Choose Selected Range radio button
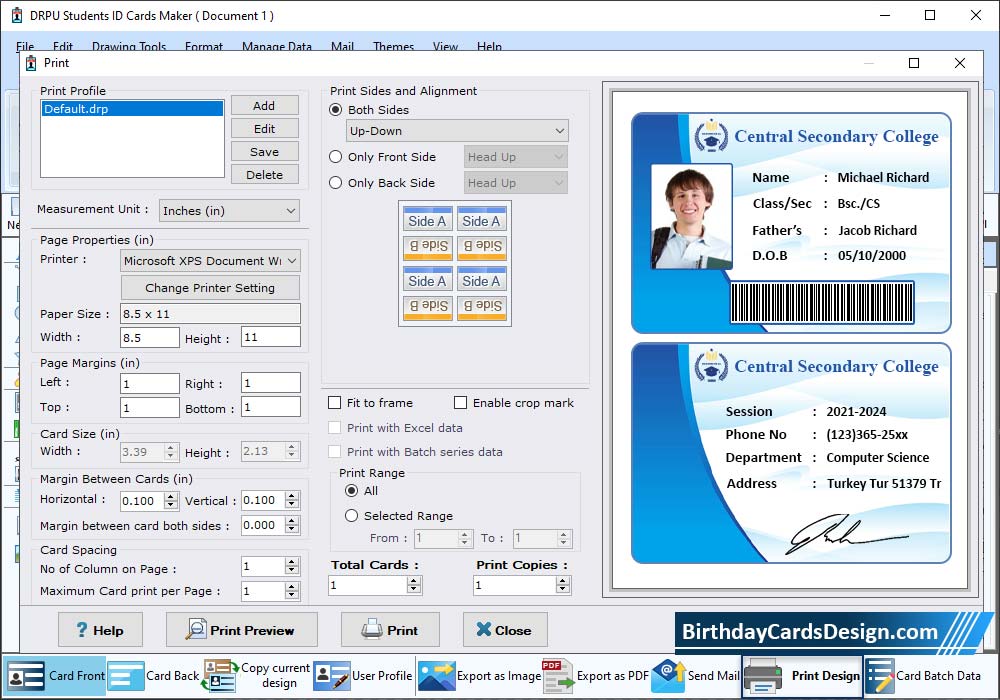This screenshot has height=700, width=1000. pyautogui.click(x=351, y=516)
